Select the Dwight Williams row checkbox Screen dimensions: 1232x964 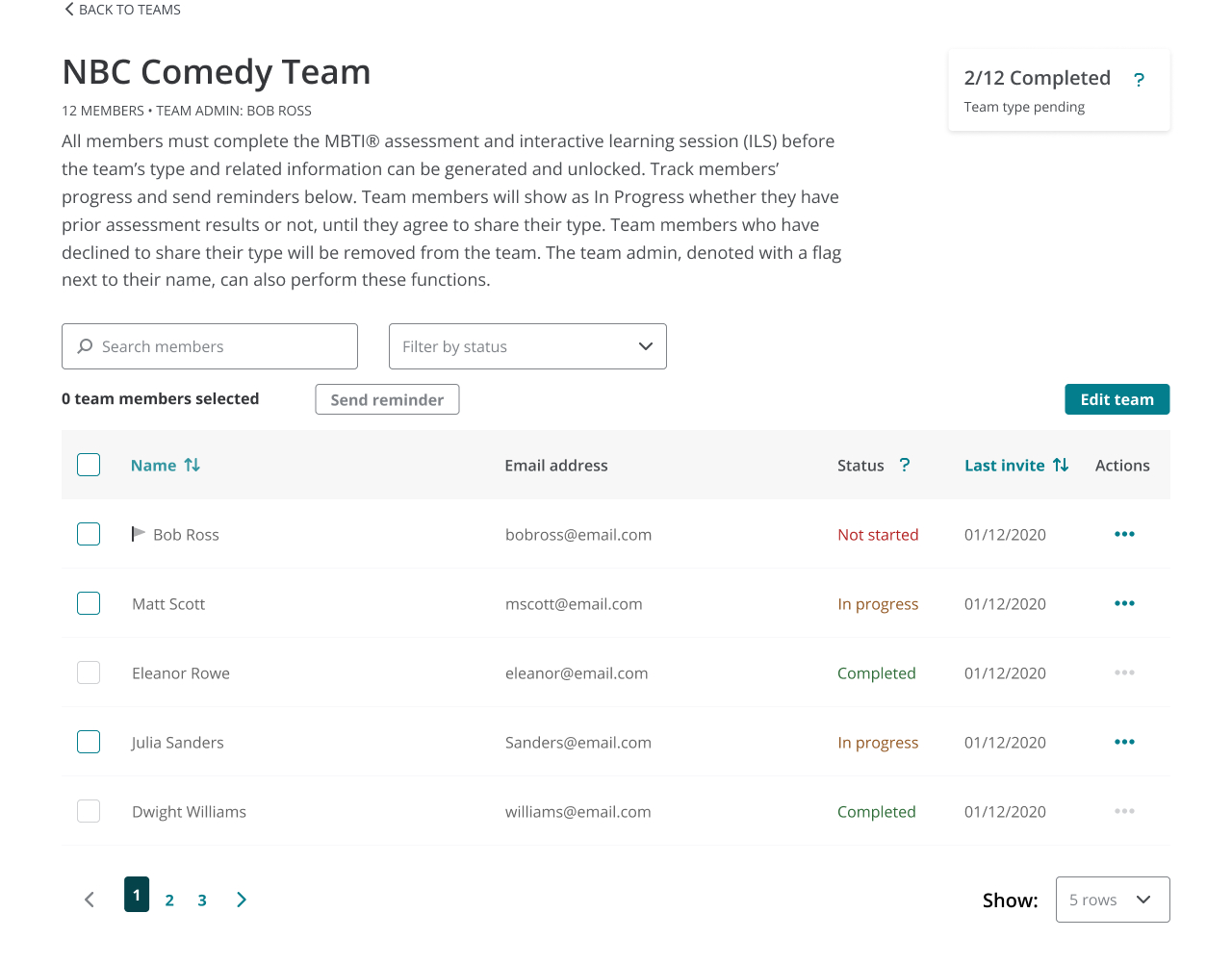pyautogui.click(x=89, y=811)
